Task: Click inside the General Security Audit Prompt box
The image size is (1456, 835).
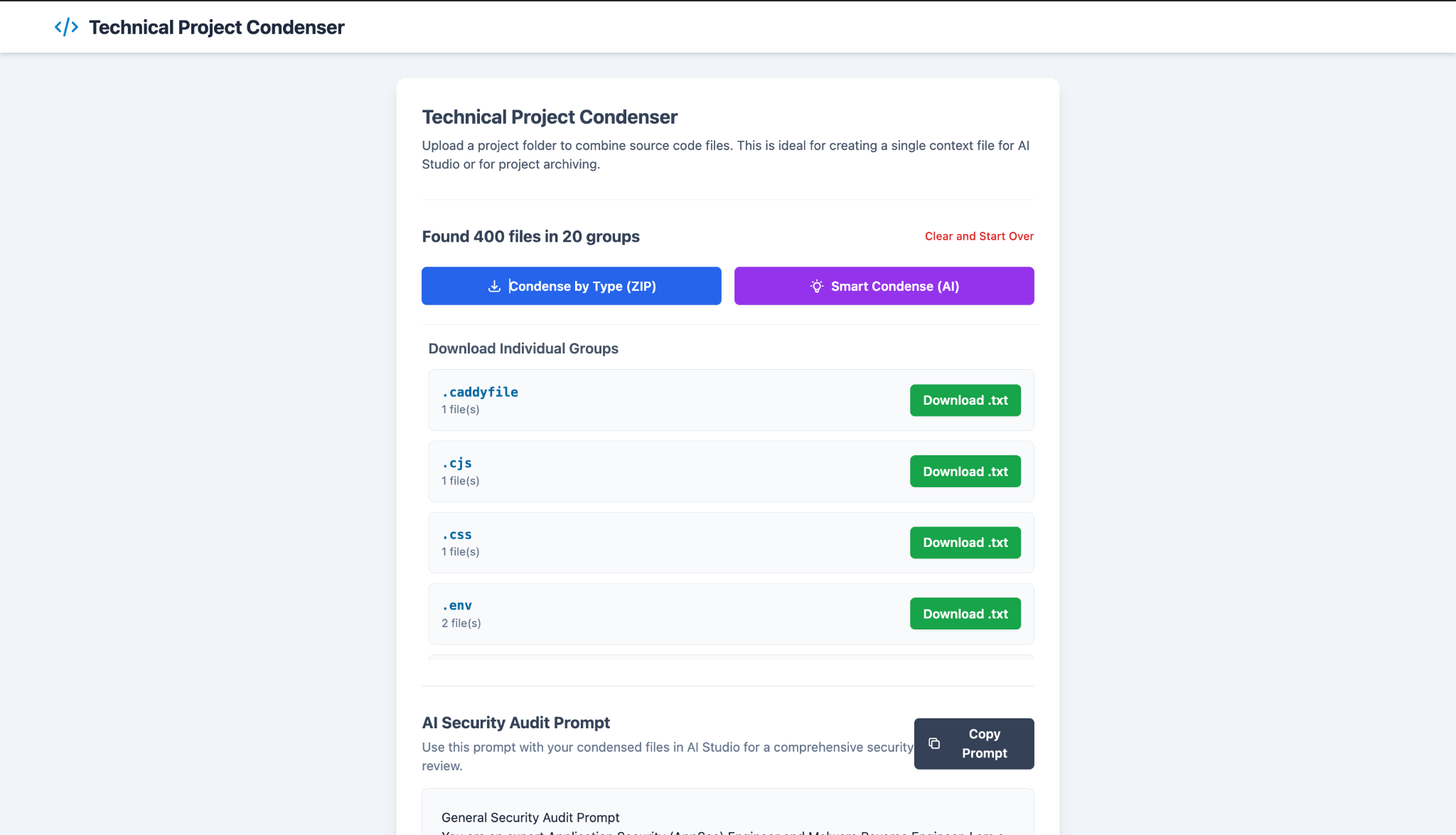Action: pyautogui.click(x=727, y=818)
